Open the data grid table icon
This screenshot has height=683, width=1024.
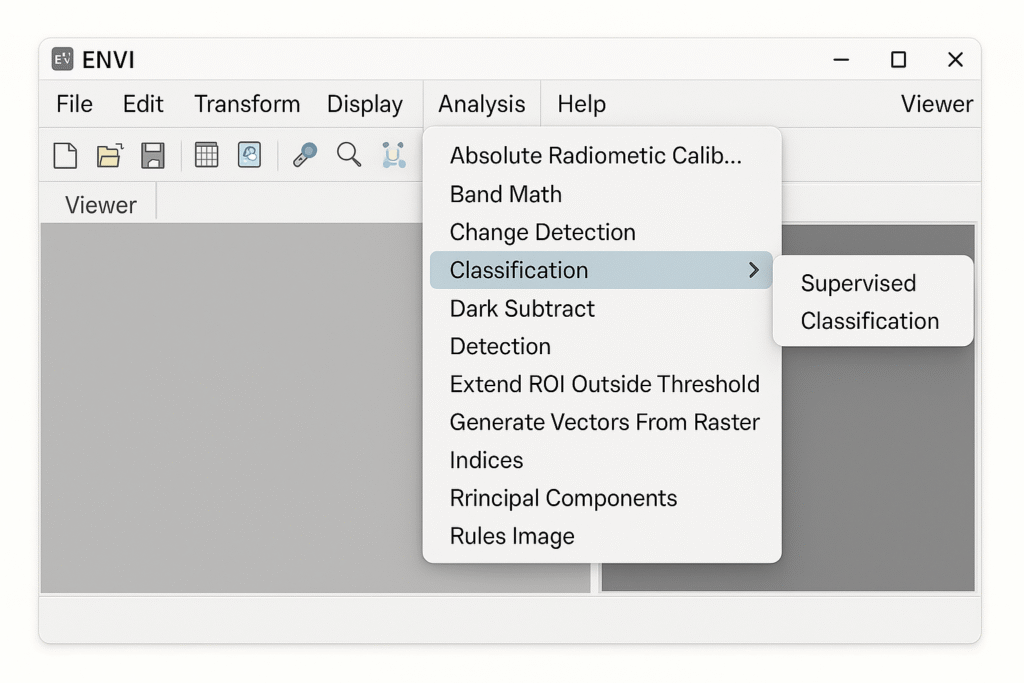click(206, 155)
